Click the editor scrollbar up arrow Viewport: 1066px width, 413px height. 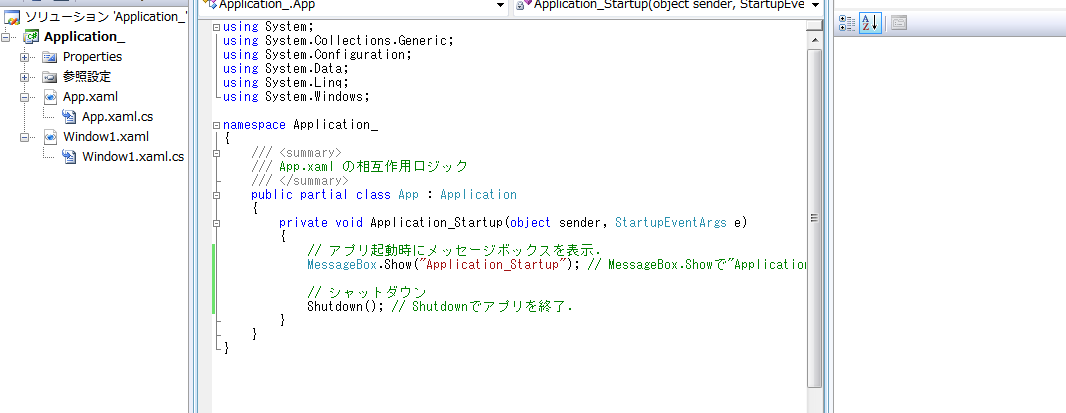pyautogui.click(x=814, y=39)
